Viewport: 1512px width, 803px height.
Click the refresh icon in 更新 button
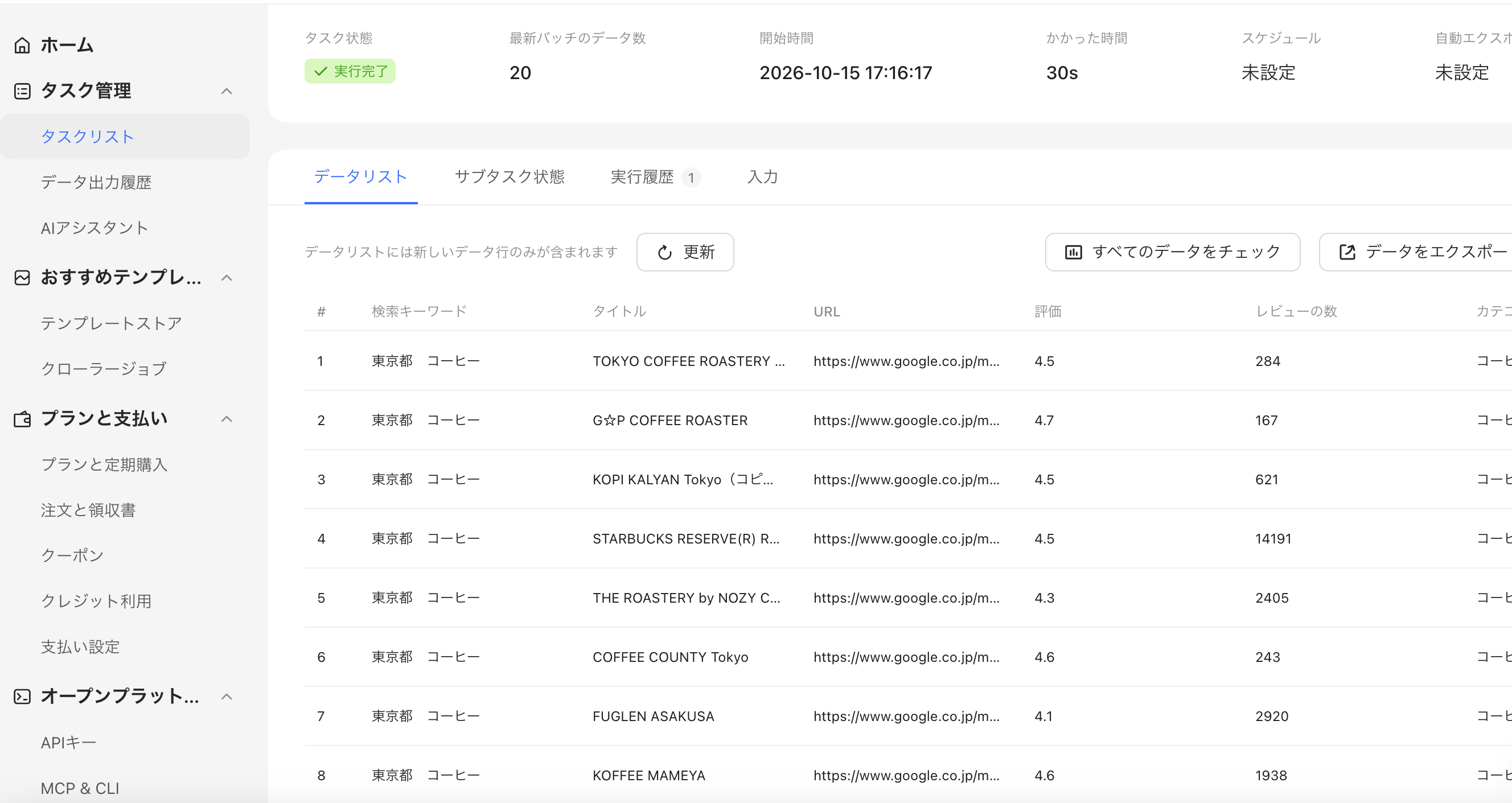pos(664,253)
